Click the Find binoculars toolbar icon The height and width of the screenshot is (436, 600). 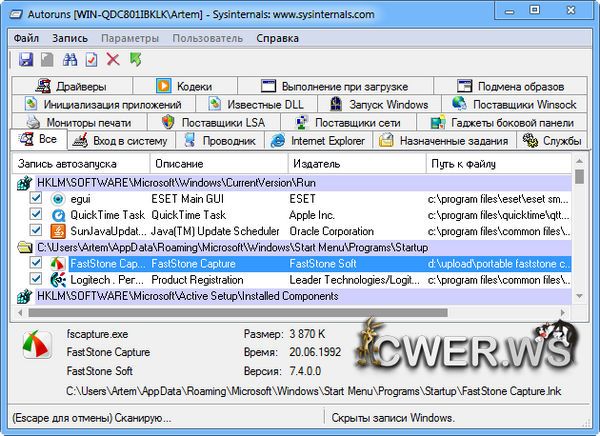click(69, 60)
